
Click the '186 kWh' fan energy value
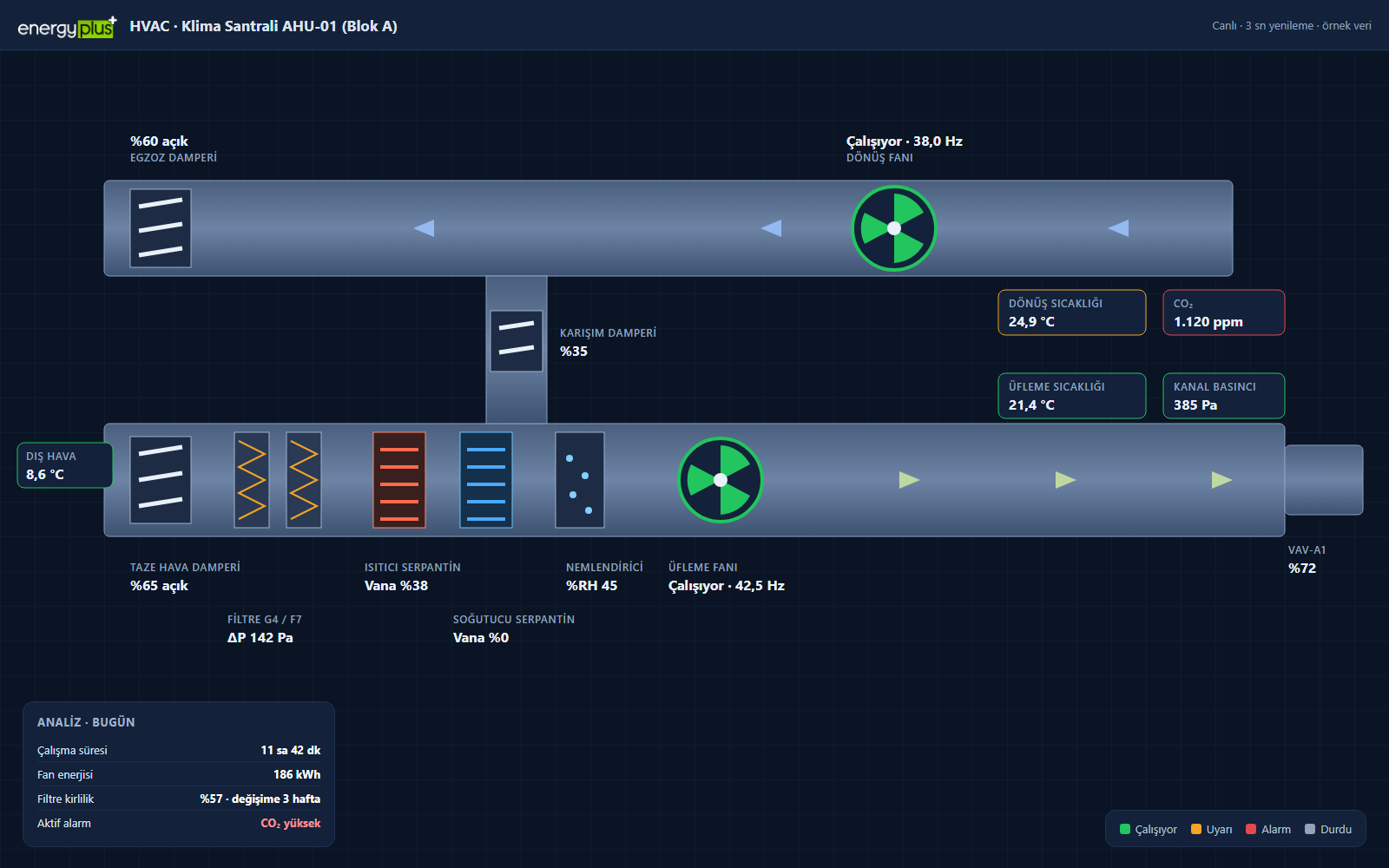297,774
